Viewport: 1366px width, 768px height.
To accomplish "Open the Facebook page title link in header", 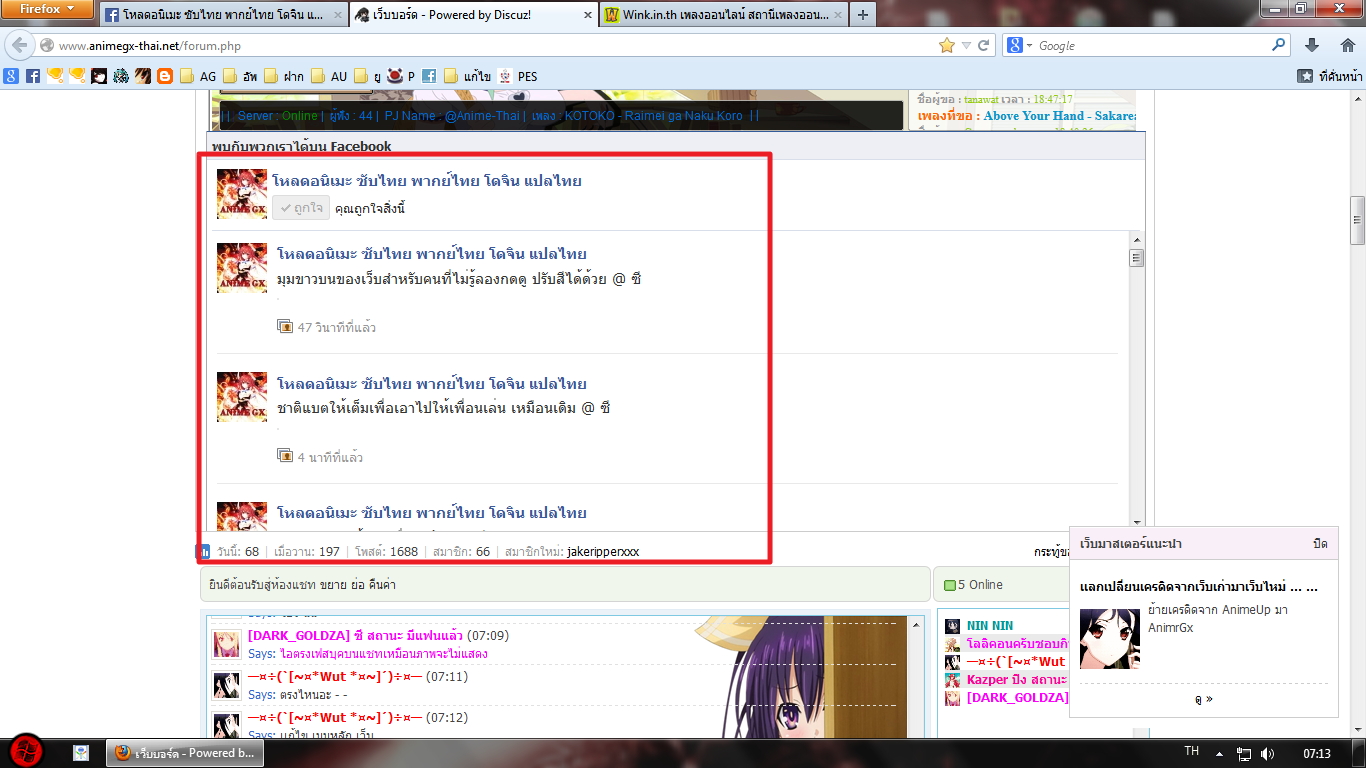I will coord(427,181).
